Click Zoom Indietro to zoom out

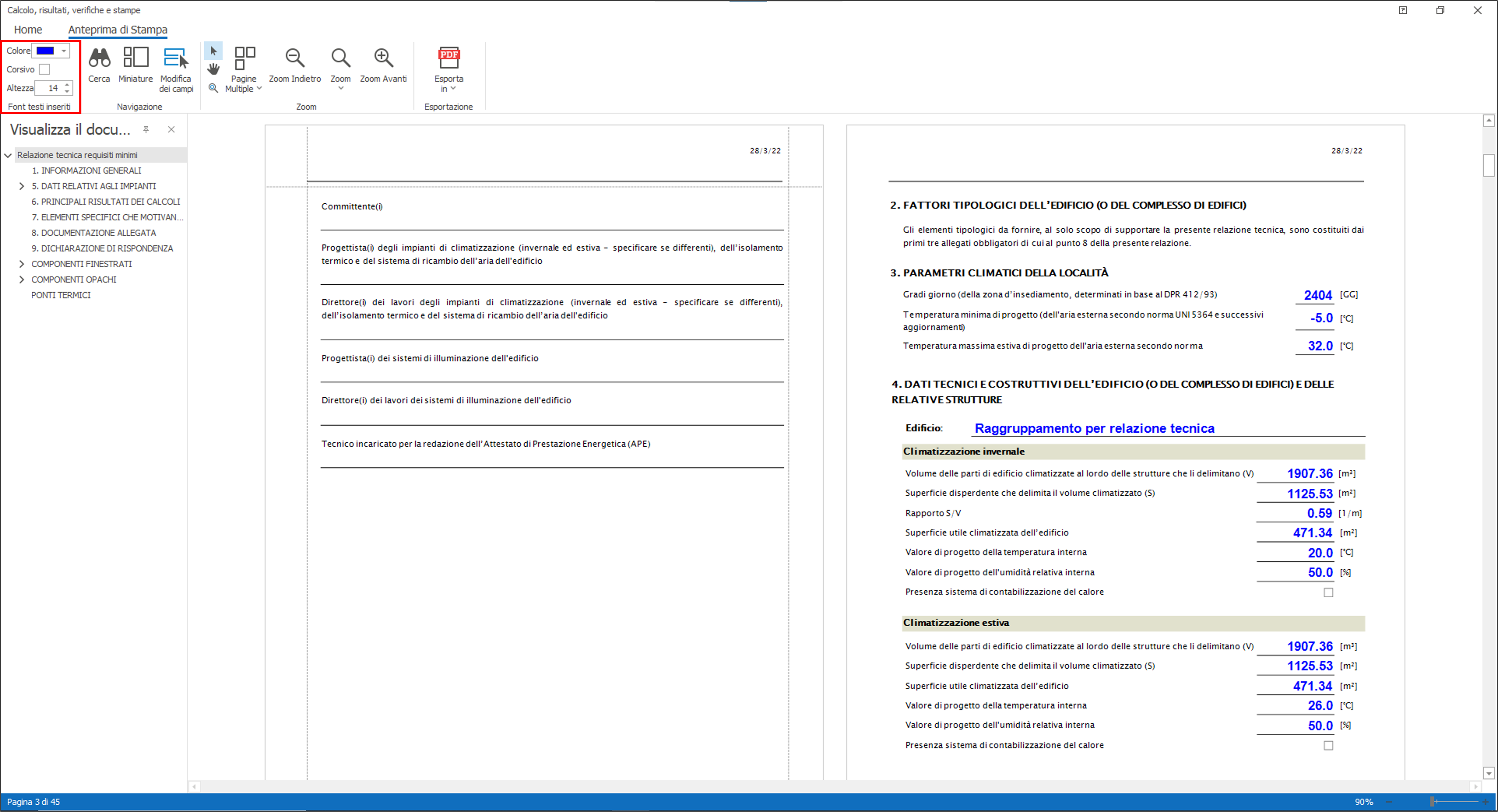295,65
